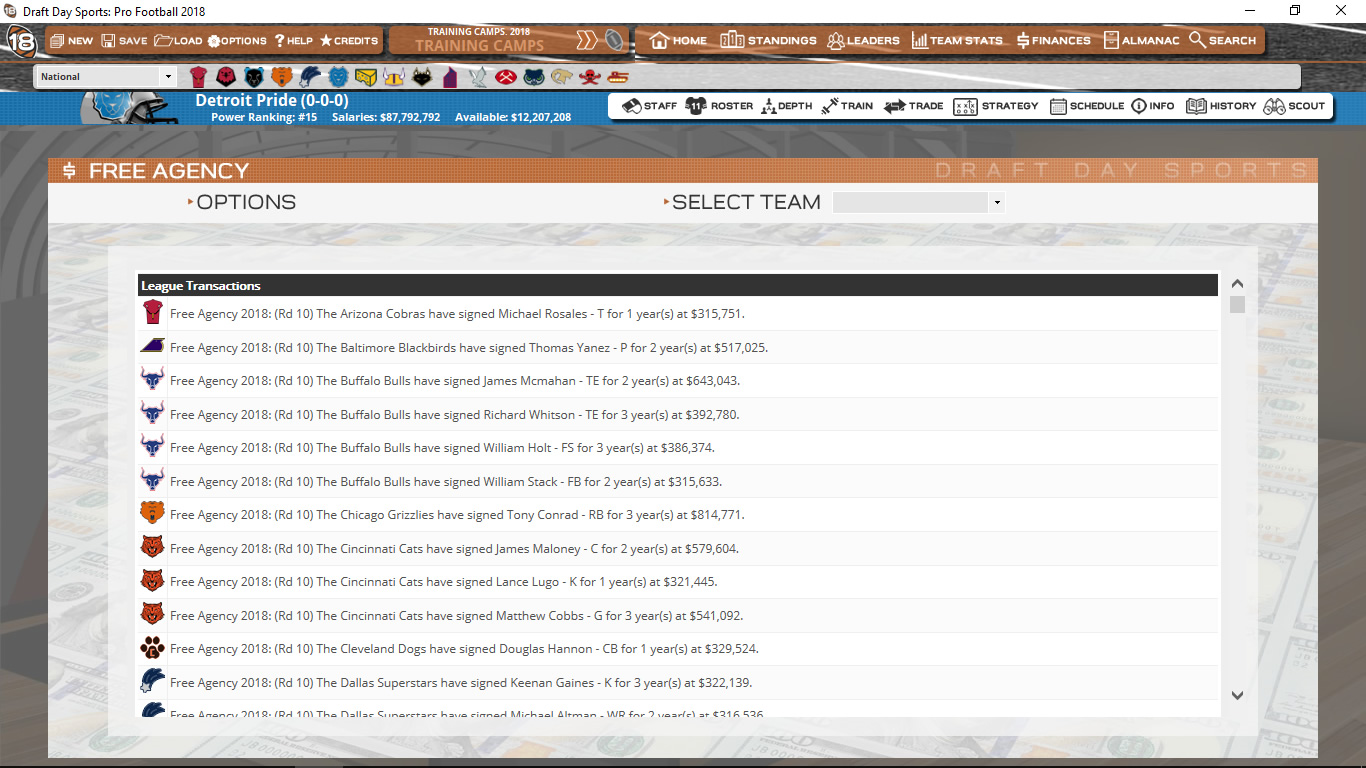Open the team Schedule
This screenshot has height=768, width=1366.
(1087, 106)
